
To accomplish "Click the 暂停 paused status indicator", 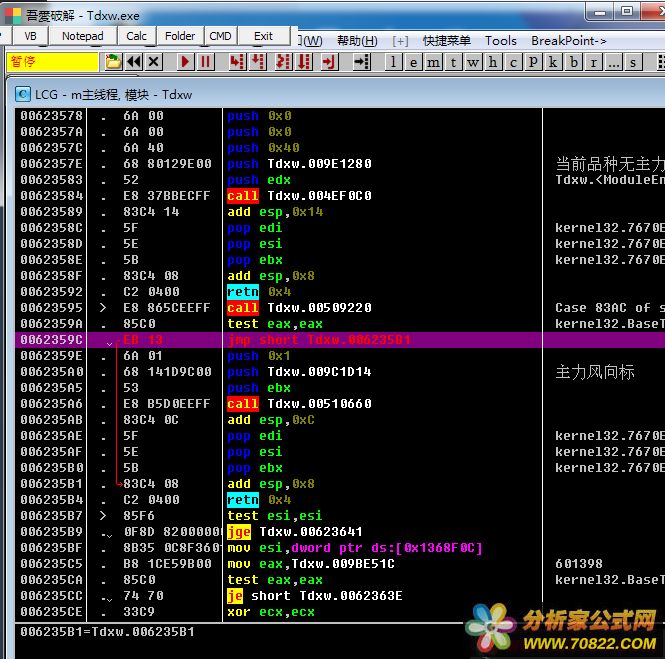I will point(53,62).
